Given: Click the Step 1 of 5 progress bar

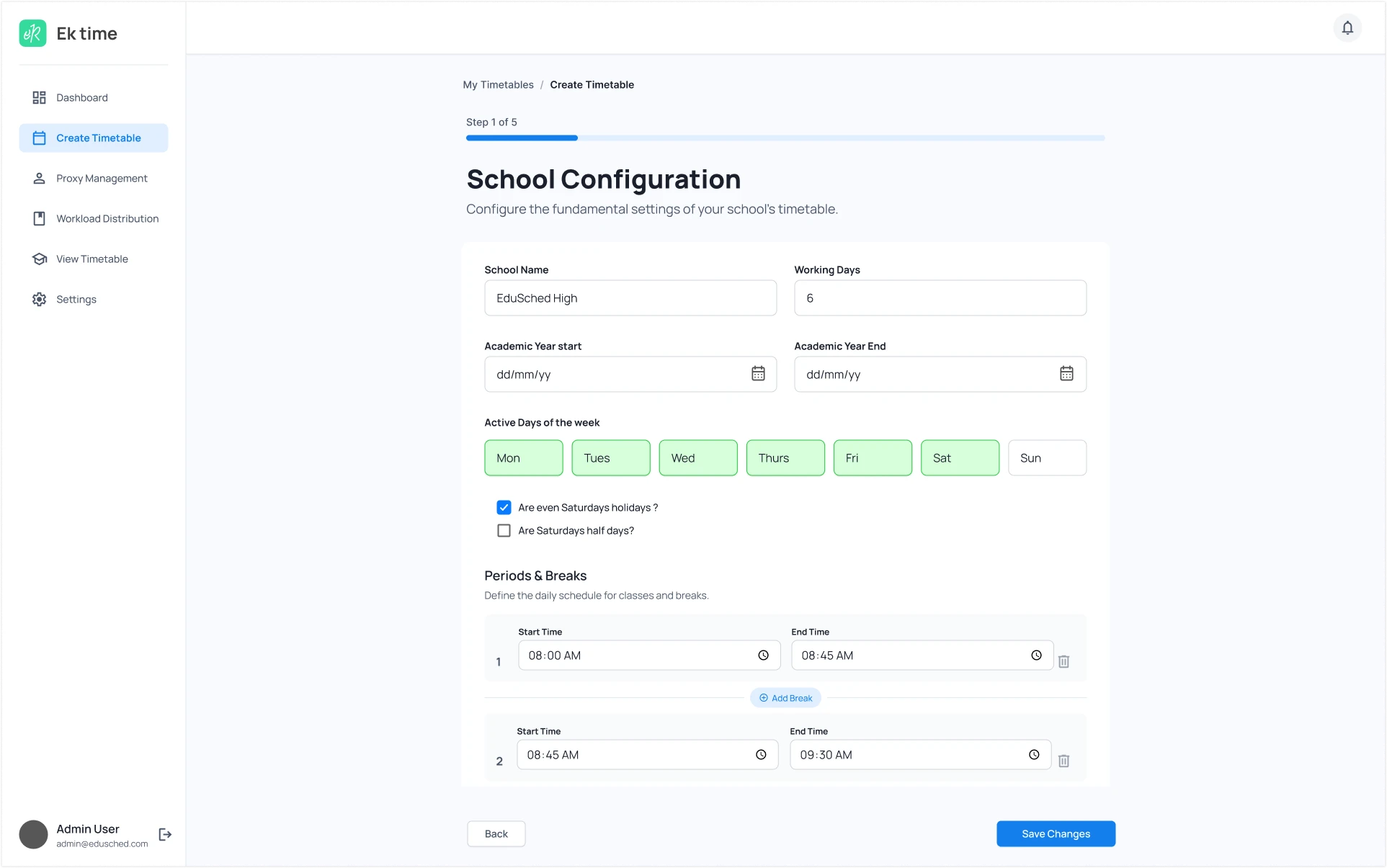Looking at the screenshot, I should pyautogui.click(x=785, y=138).
